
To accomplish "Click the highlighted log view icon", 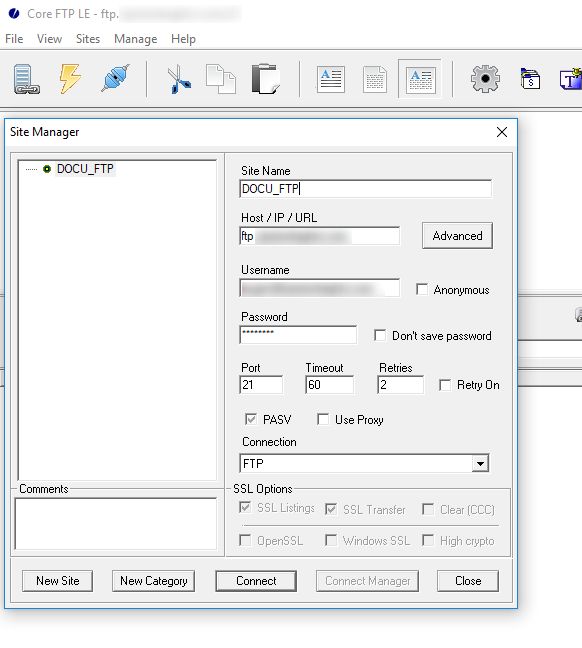I will (421, 79).
